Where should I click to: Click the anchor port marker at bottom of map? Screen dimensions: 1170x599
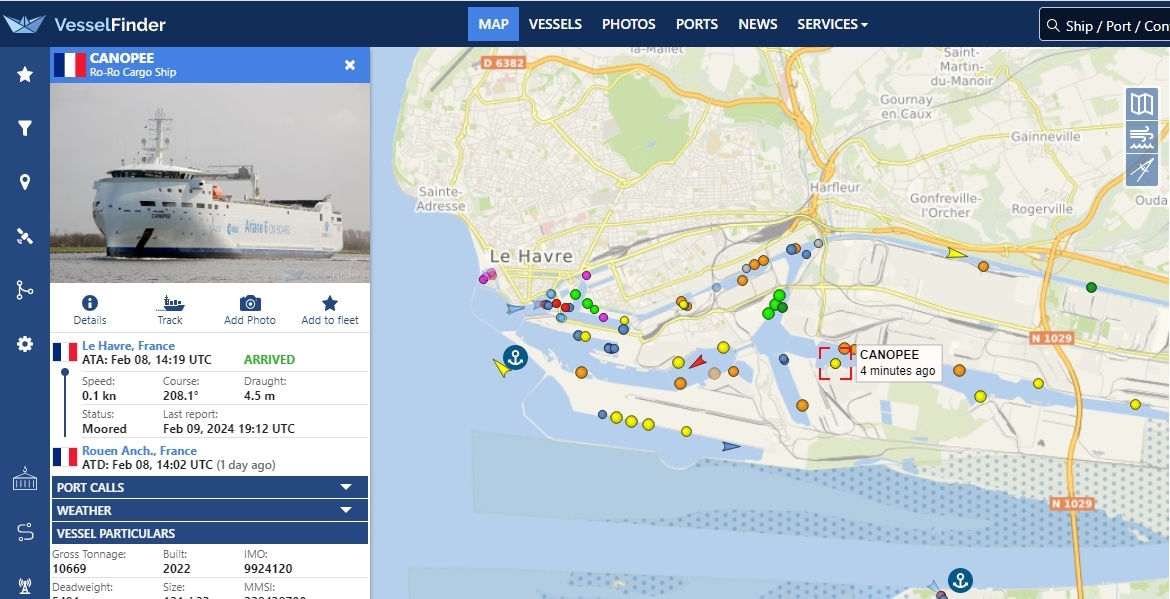960,580
